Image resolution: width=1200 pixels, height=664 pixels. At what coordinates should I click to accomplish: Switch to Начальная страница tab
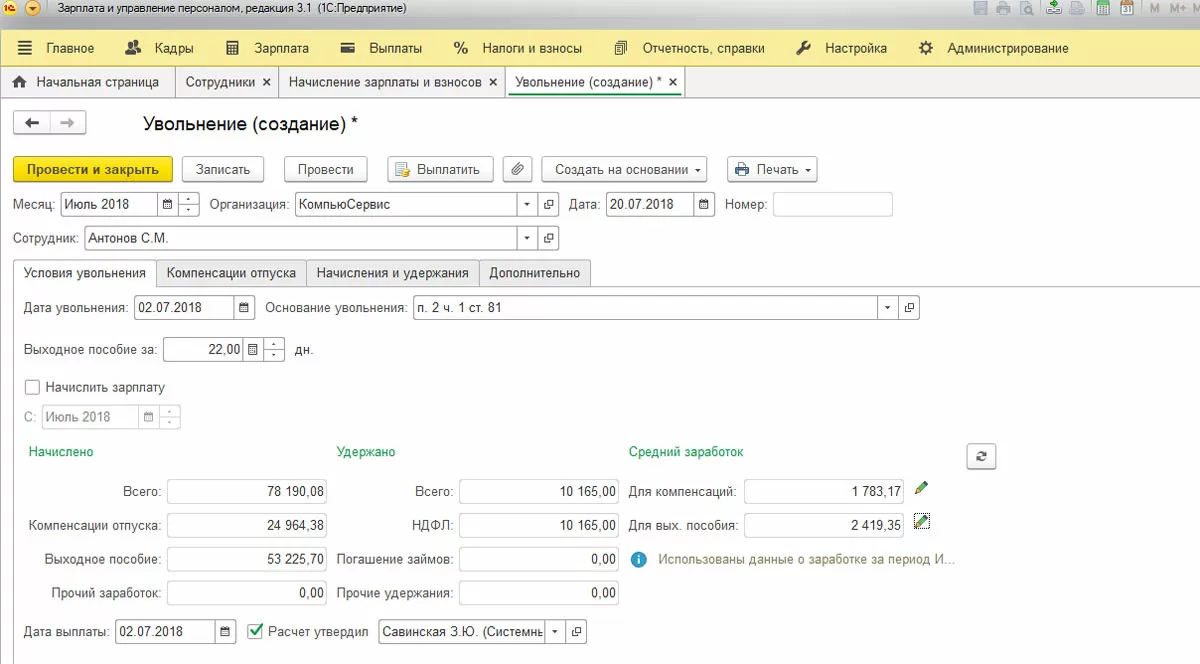[x=86, y=82]
